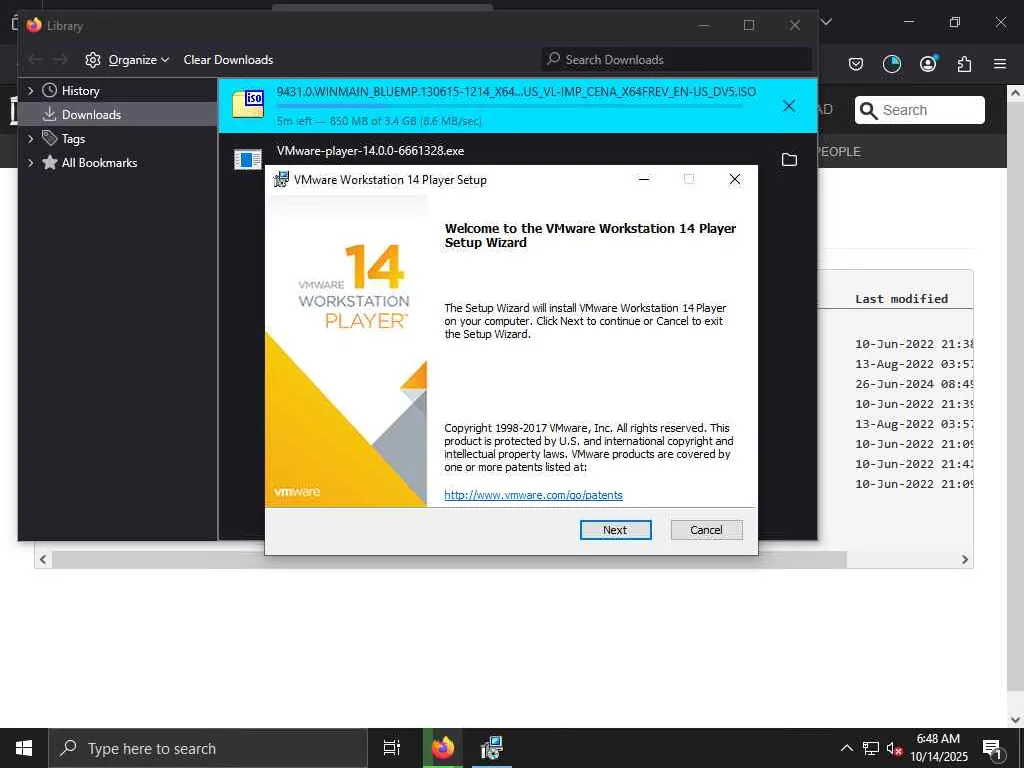
Task: Click the page horizontal scrollbar left arrow
Action: pos(43,560)
